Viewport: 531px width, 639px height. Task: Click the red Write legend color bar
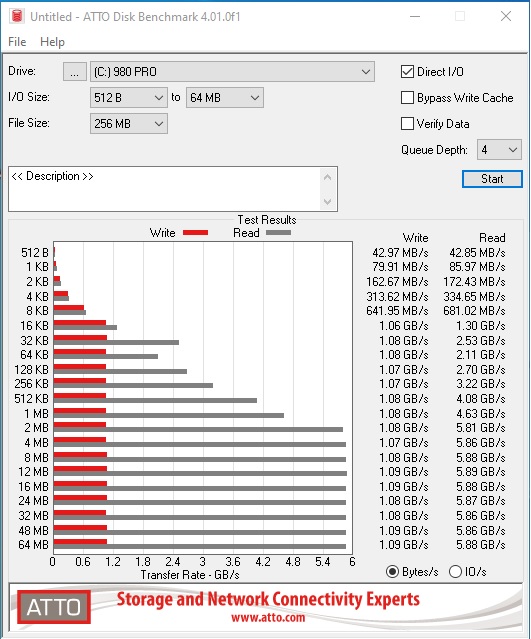pyautogui.click(x=195, y=233)
